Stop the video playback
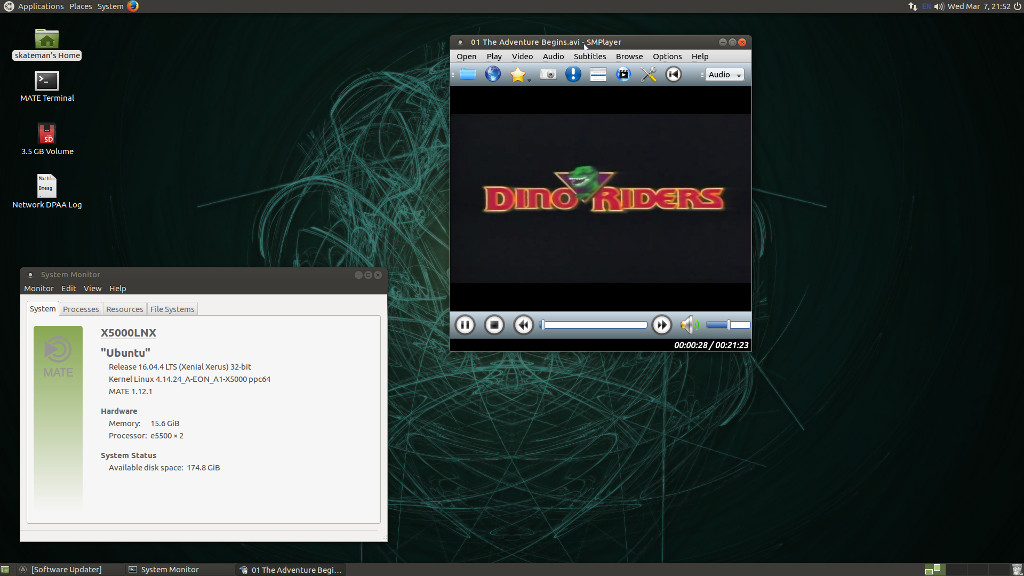This screenshot has height=576, width=1024. coord(494,325)
